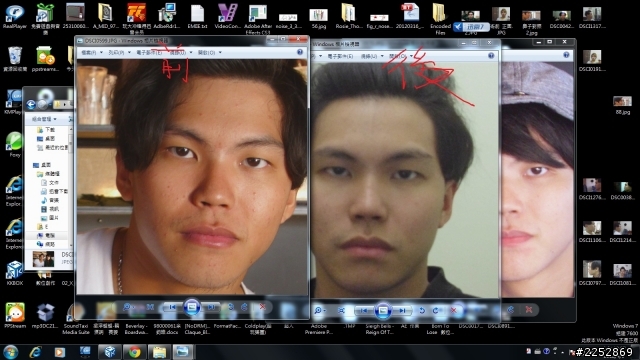Screen dimensions: 640x360
Task: Open 組合管理 dropdown in Explorer window
Action: pyautogui.click(x=44, y=119)
